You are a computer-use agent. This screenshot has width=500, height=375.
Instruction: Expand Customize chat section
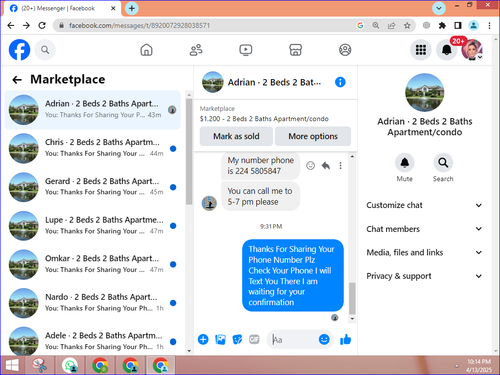tap(424, 205)
